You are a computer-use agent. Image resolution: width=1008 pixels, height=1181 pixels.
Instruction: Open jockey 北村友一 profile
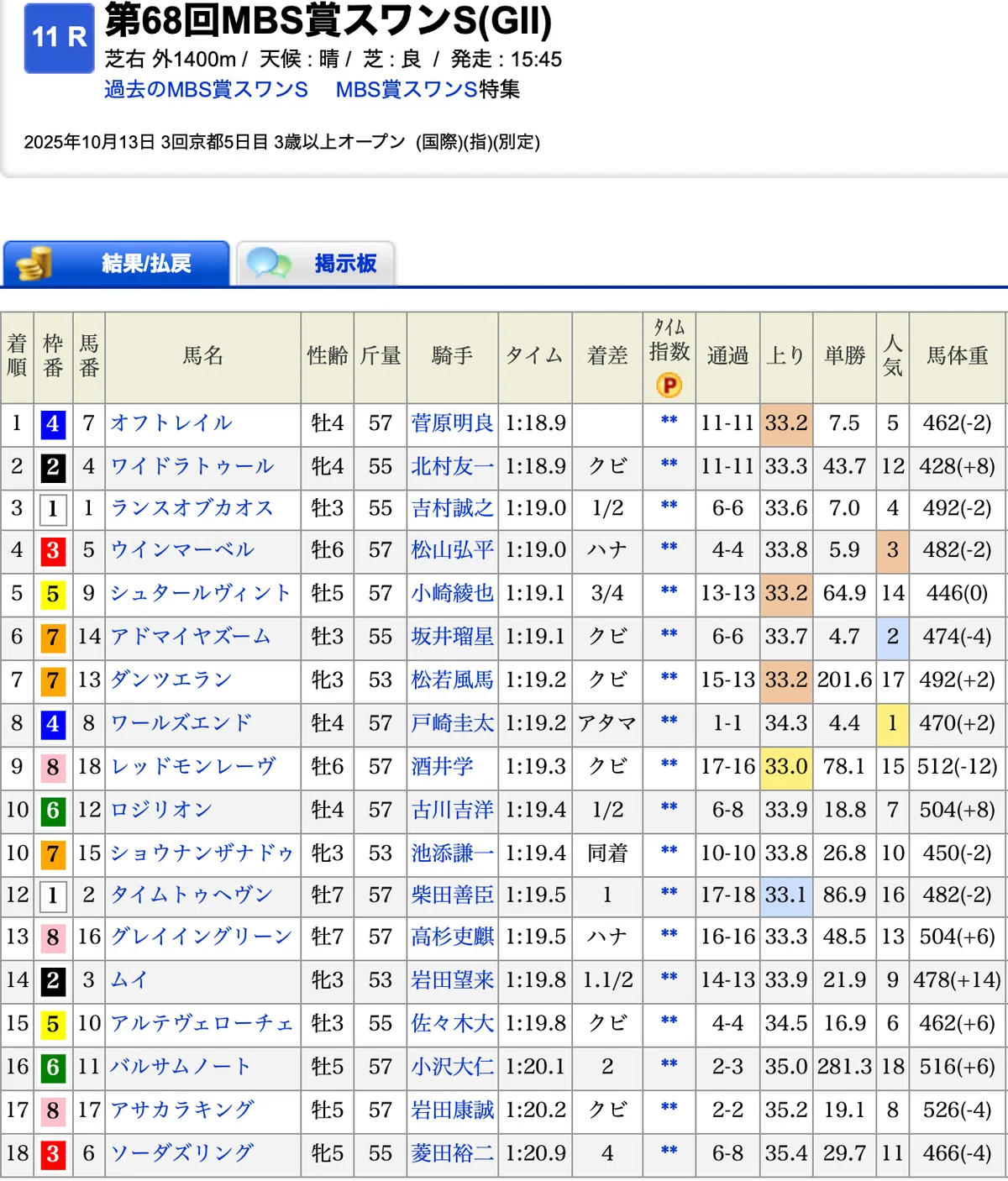click(x=453, y=466)
